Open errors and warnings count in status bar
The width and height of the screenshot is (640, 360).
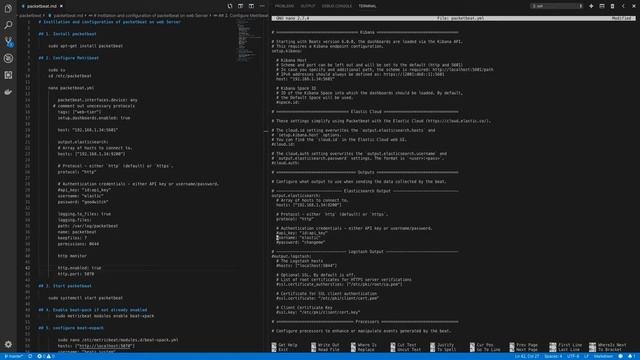pyautogui.click(x=46, y=356)
